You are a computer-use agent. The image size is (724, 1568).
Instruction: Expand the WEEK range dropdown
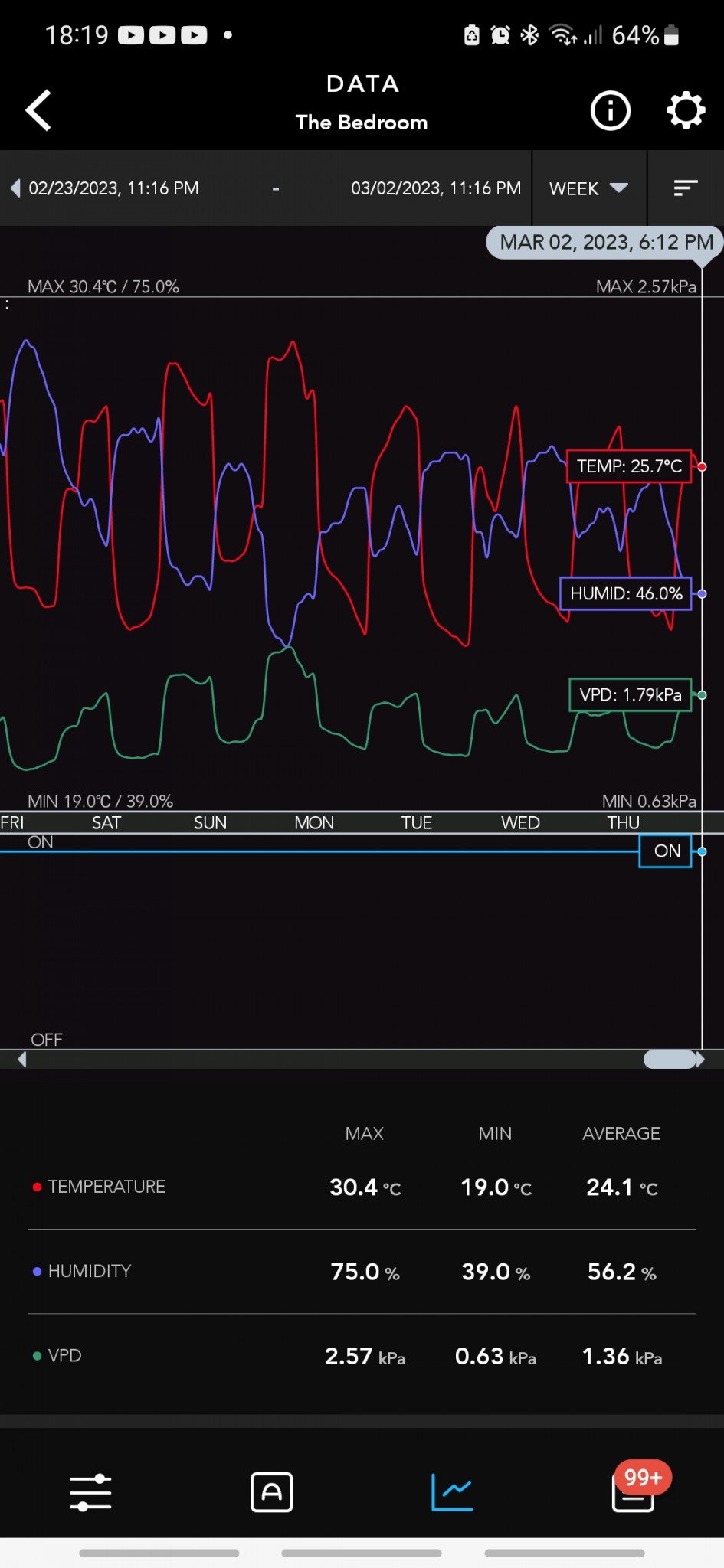coord(588,188)
